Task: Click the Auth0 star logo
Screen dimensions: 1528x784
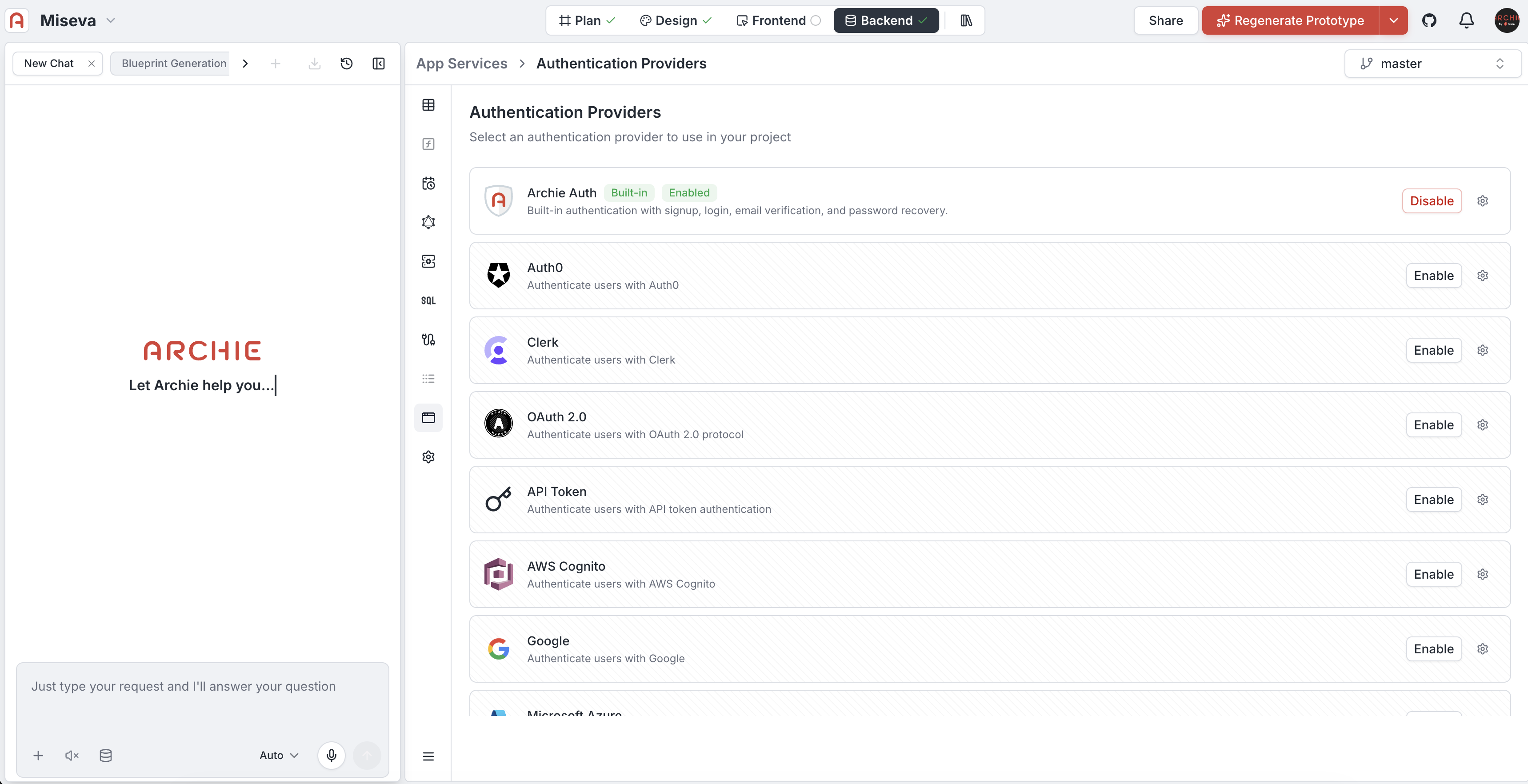Action: [x=498, y=276]
